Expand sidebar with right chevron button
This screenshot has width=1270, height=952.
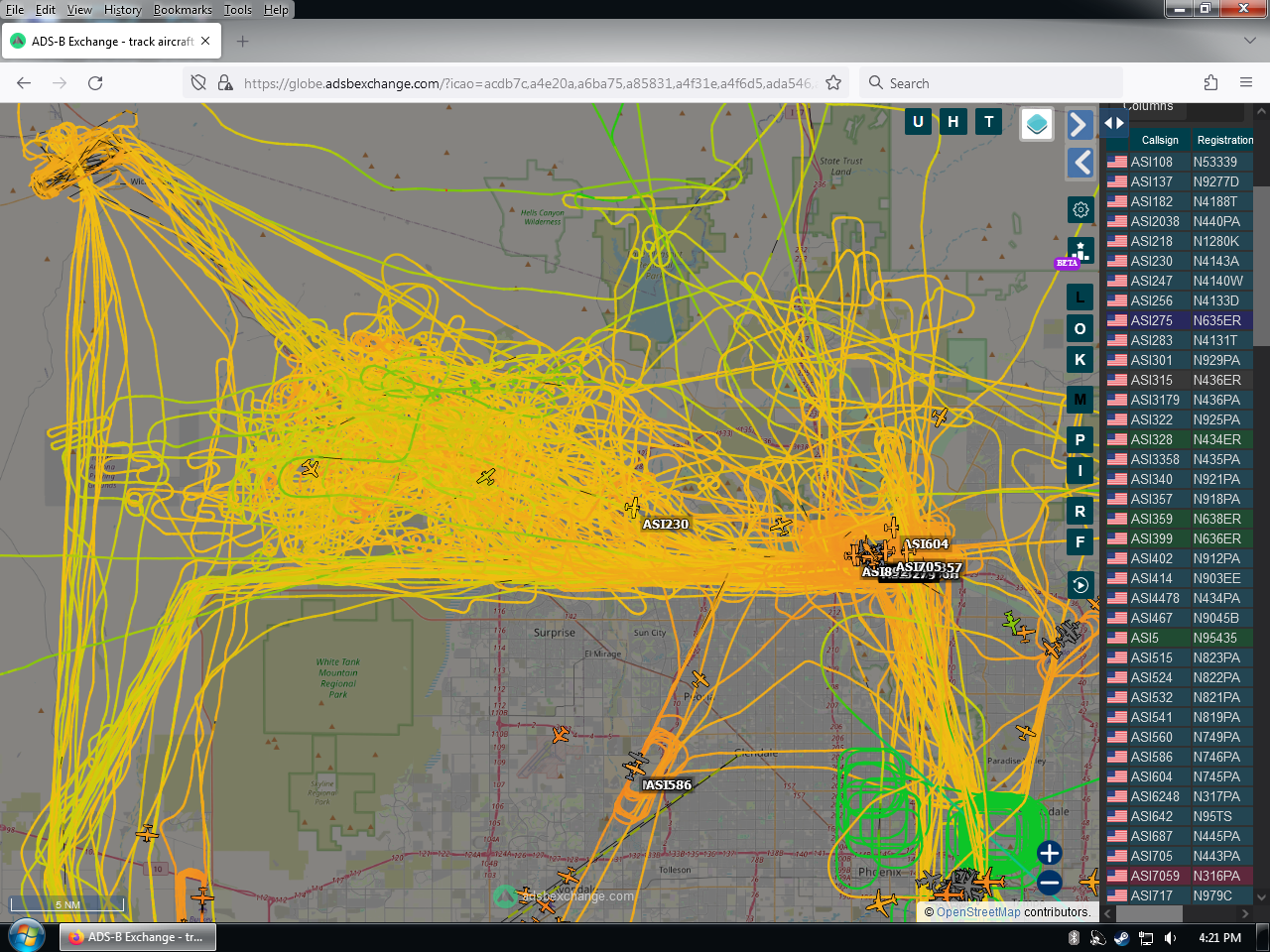(1080, 124)
